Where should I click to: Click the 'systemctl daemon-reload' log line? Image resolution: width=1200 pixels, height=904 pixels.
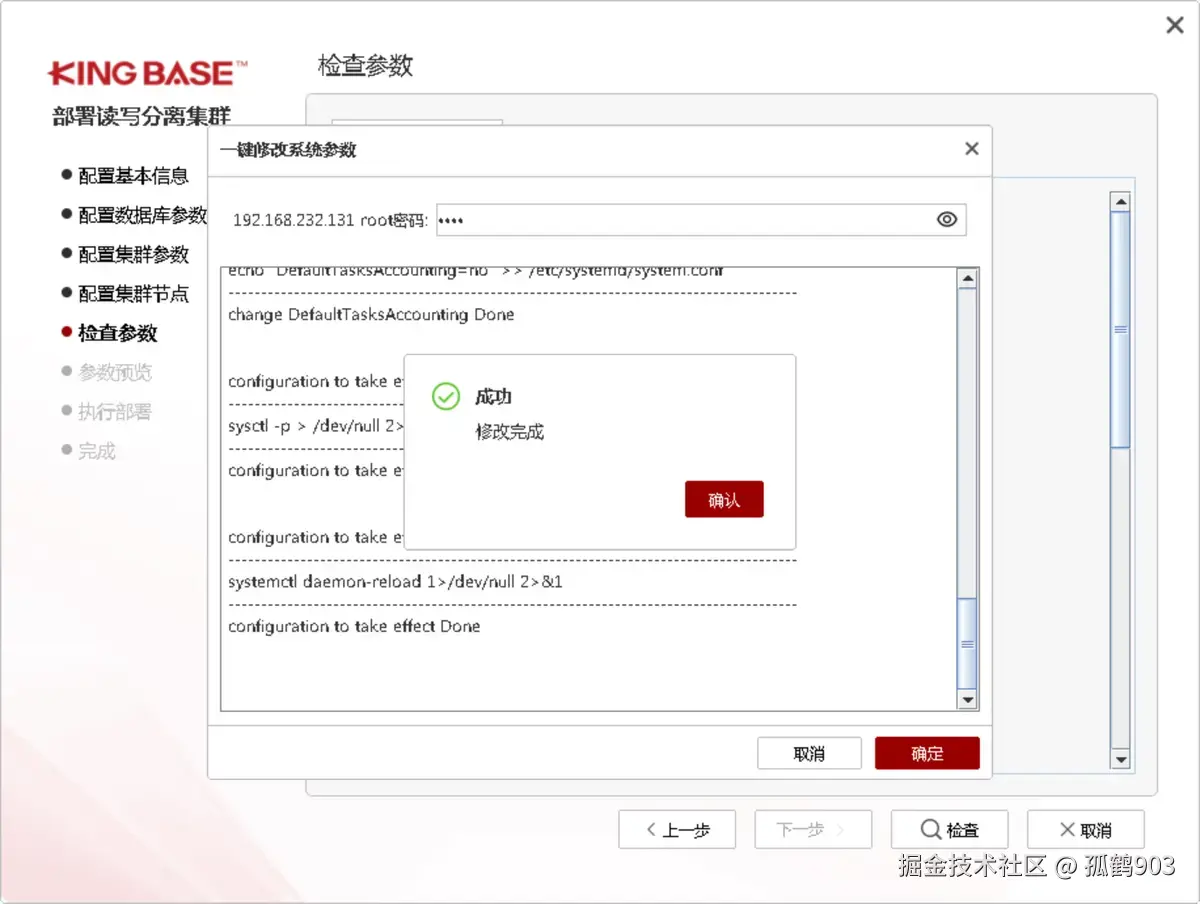[x=395, y=581]
